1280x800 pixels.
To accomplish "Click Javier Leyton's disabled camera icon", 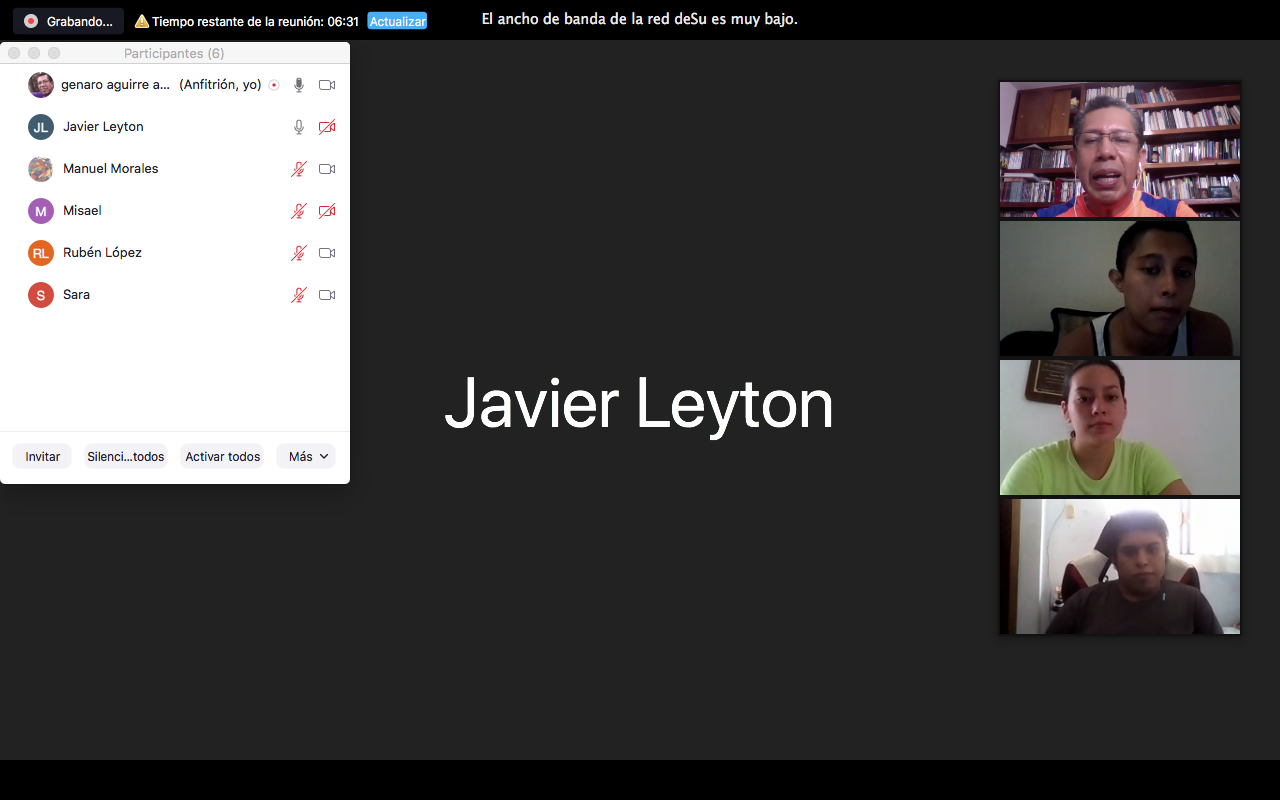I will coord(326,127).
